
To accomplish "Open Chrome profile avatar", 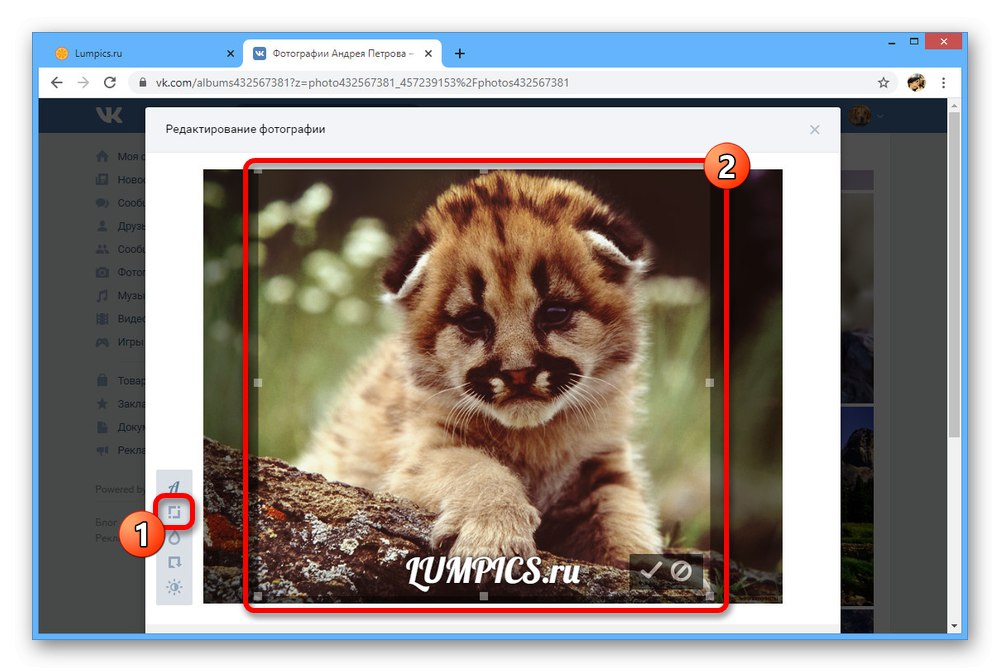I will [916, 82].
